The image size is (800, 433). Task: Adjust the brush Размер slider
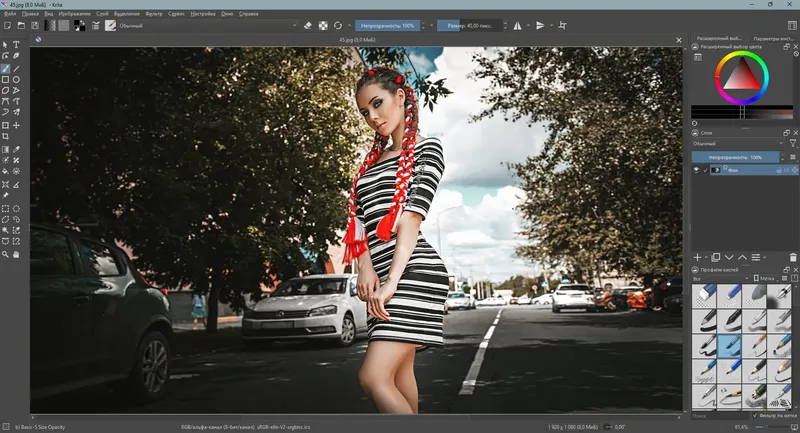[x=470, y=25]
